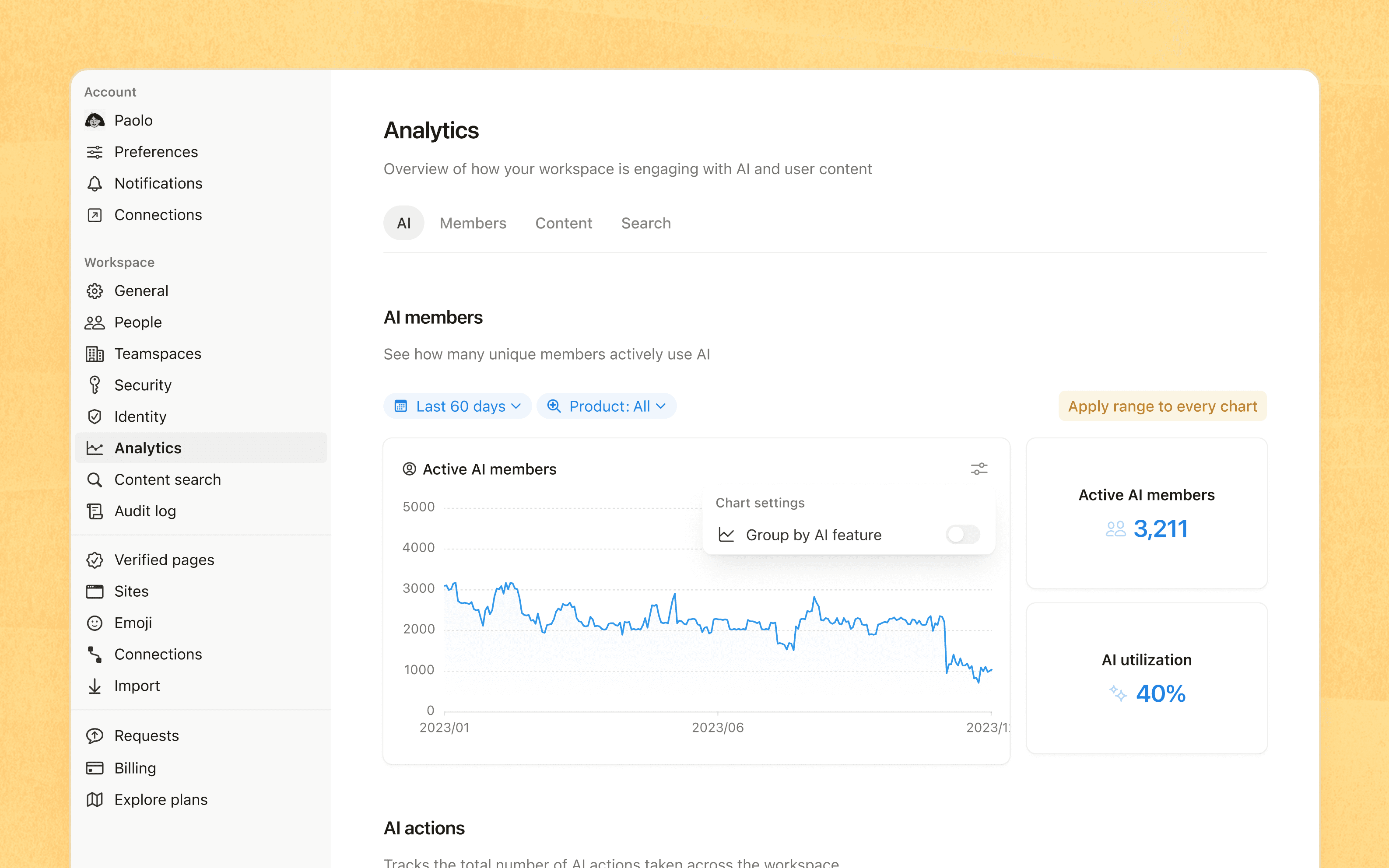The width and height of the screenshot is (1389, 868).
Task: Open the Product: All filter dropdown
Action: tap(607, 406)
